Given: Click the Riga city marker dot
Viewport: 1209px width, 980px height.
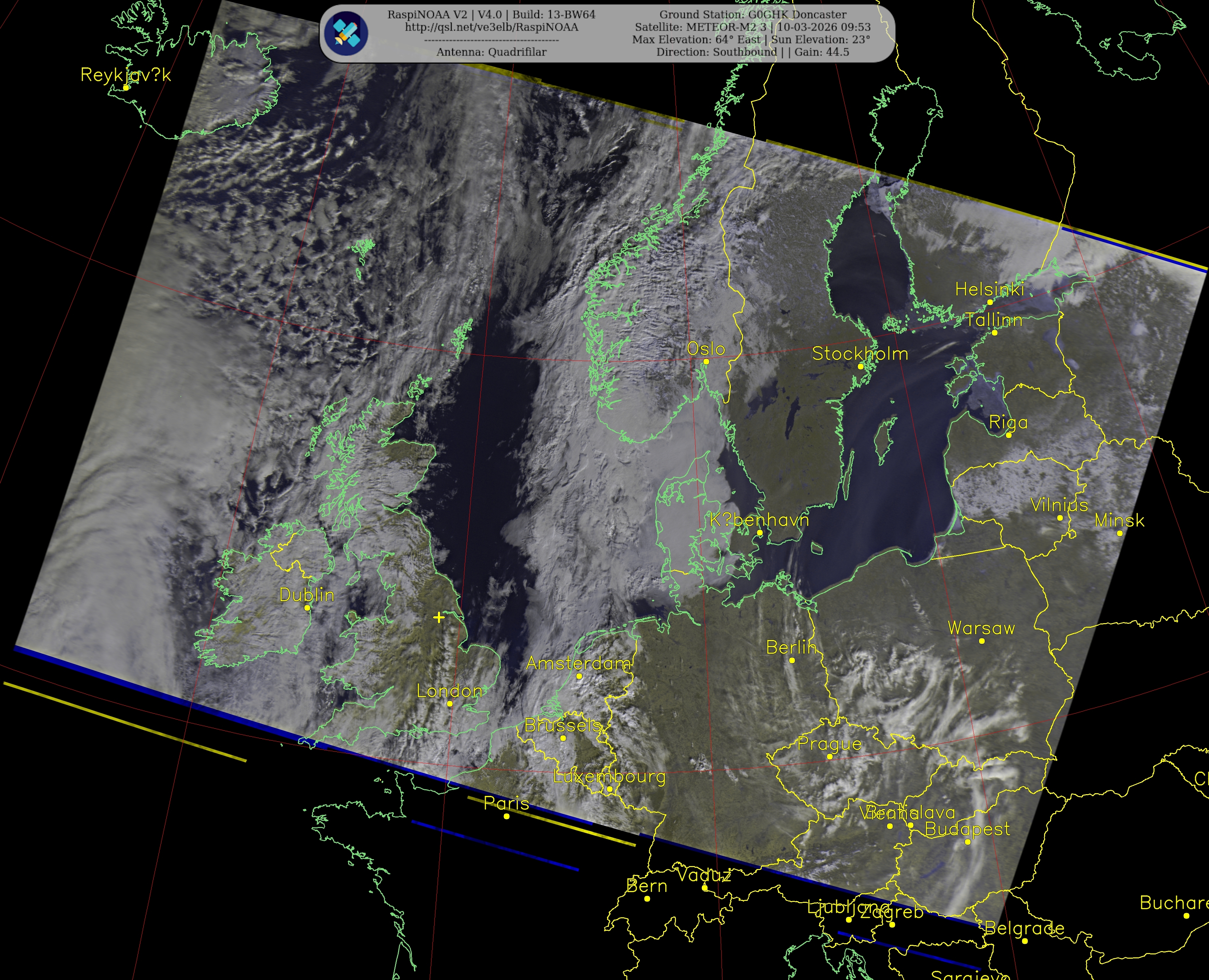Looking at the screenshot, I should 1009,435.
